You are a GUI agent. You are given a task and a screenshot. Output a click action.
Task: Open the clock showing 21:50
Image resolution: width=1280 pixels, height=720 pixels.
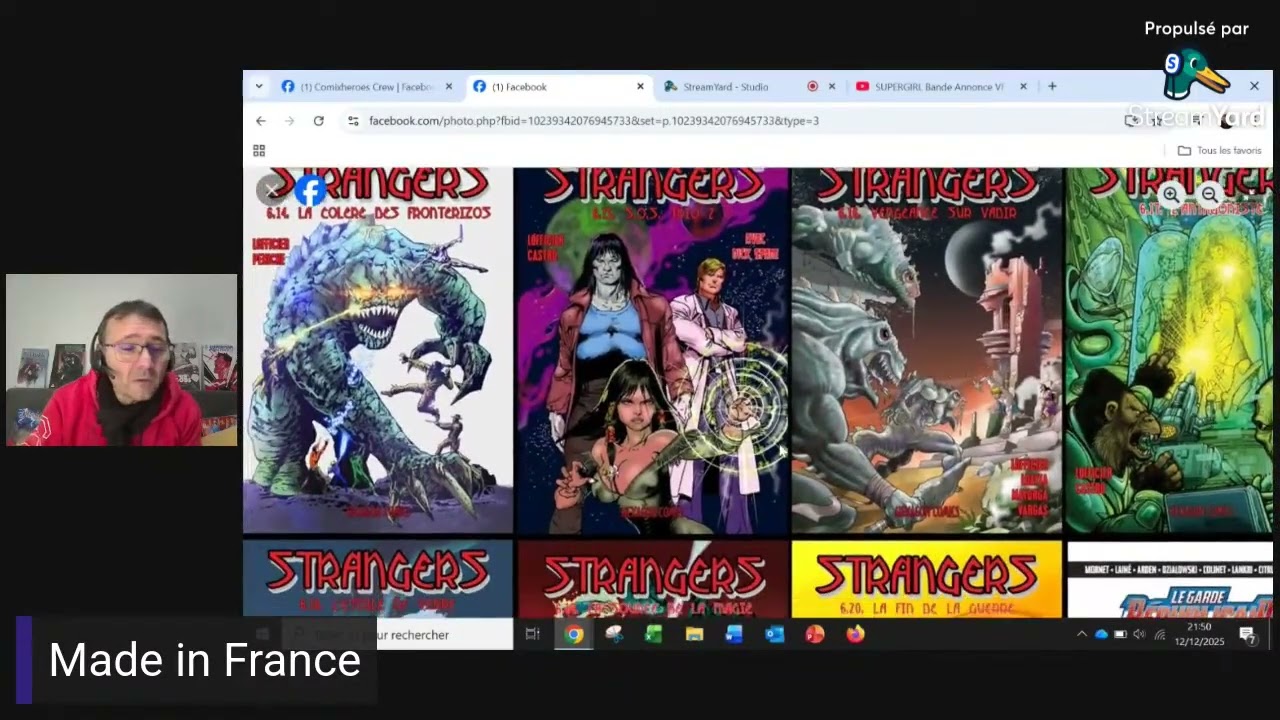pos(1199,634)
